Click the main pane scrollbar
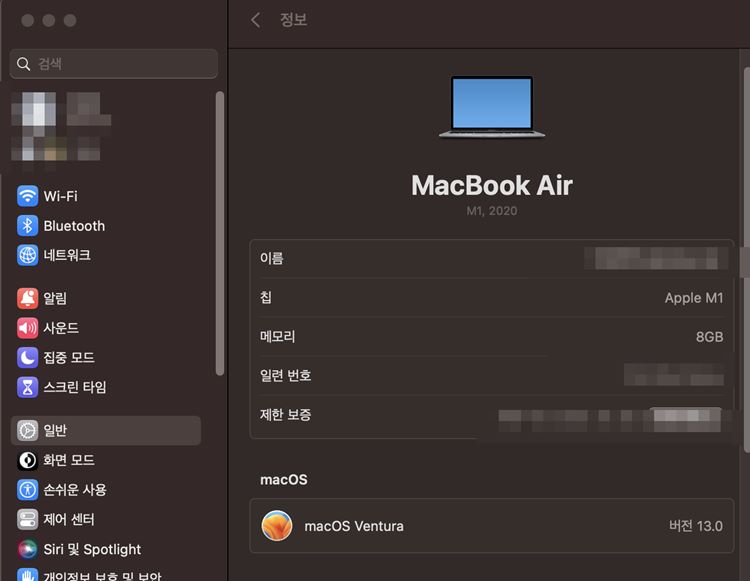This screenshot has height=581, width=750. tap(747, 261)
